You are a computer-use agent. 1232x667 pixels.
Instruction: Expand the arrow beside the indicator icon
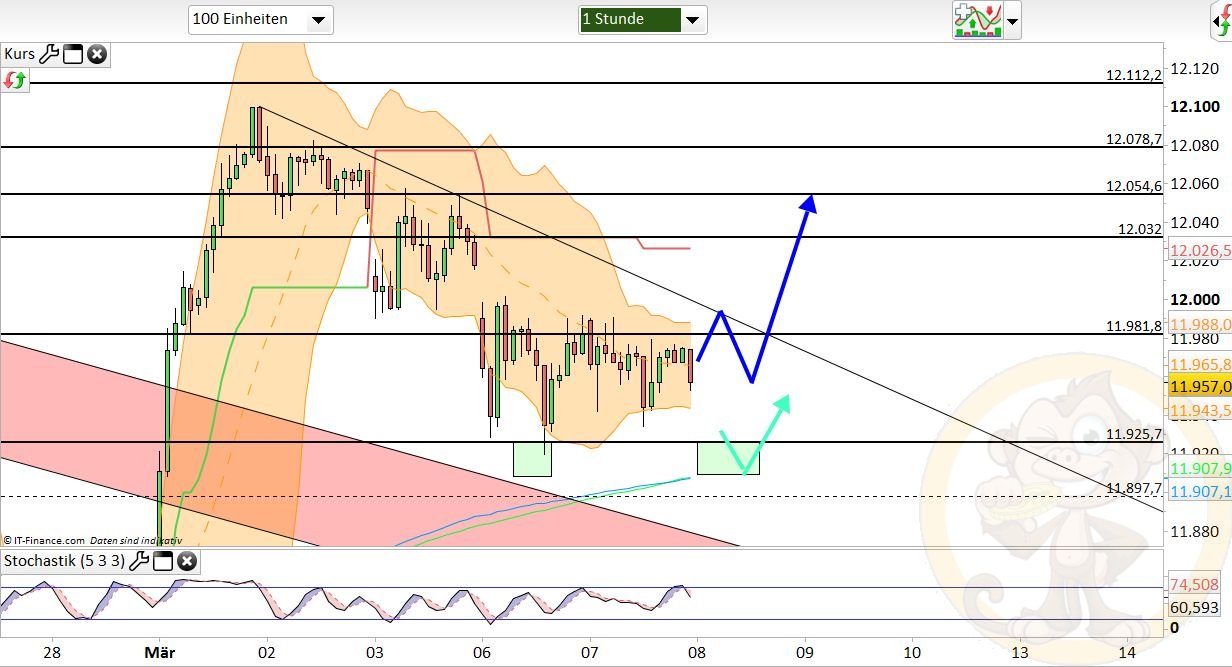tap(1013, 20)
